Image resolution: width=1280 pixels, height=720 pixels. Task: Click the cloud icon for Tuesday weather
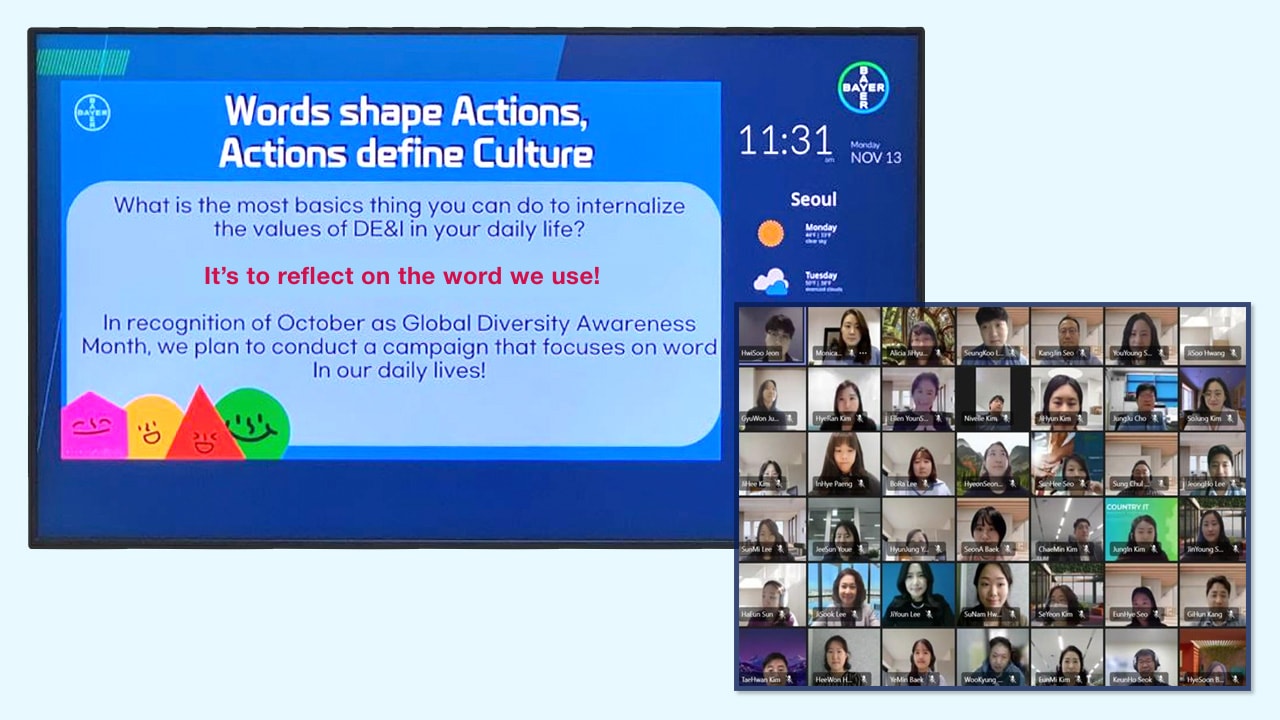pyautogui.click(x=771, y=283)
